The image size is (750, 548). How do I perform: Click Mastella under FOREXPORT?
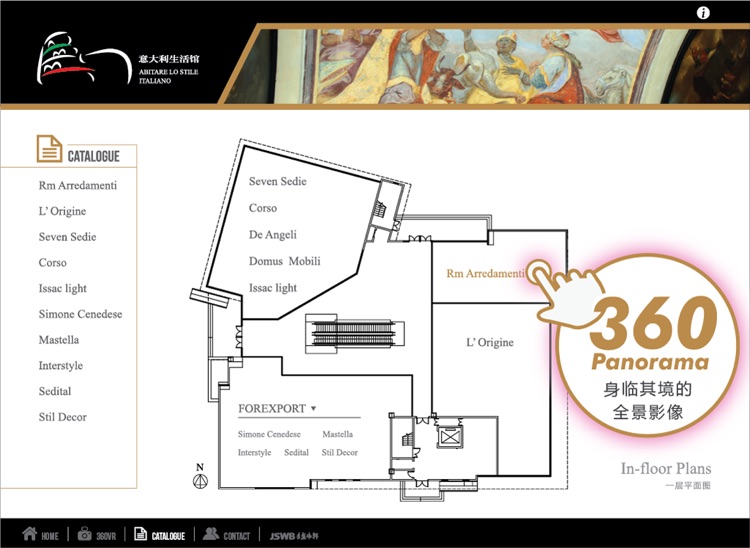tap(337, 434)
